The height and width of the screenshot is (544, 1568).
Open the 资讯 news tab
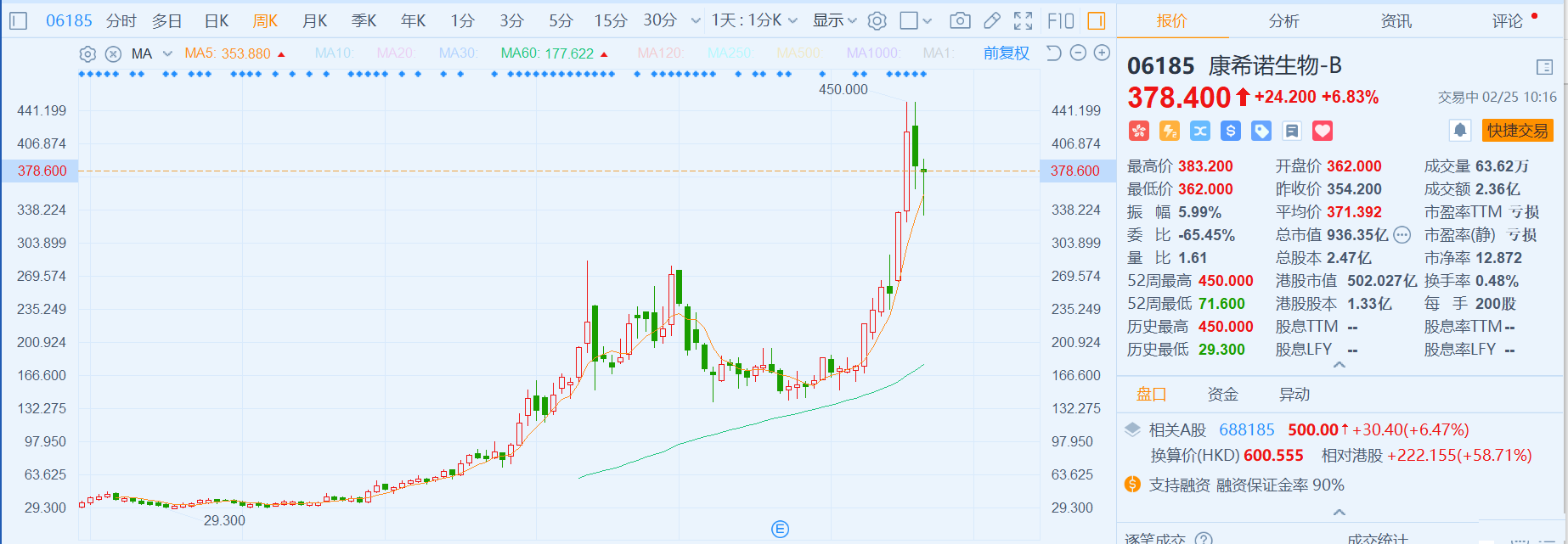click(1396, 21)
